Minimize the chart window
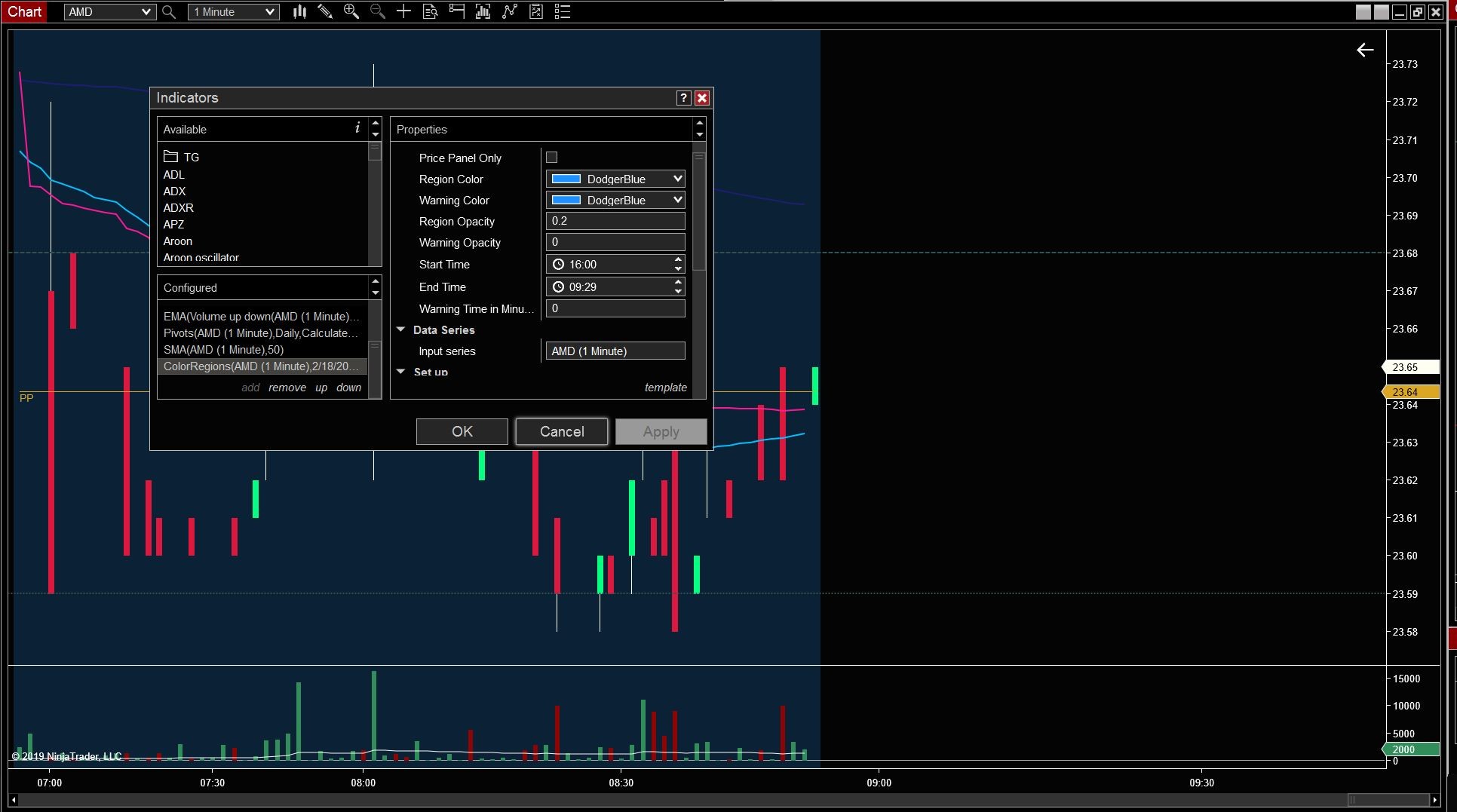The width and height of the screenshot is (1457, 812). click(1400, 12)
